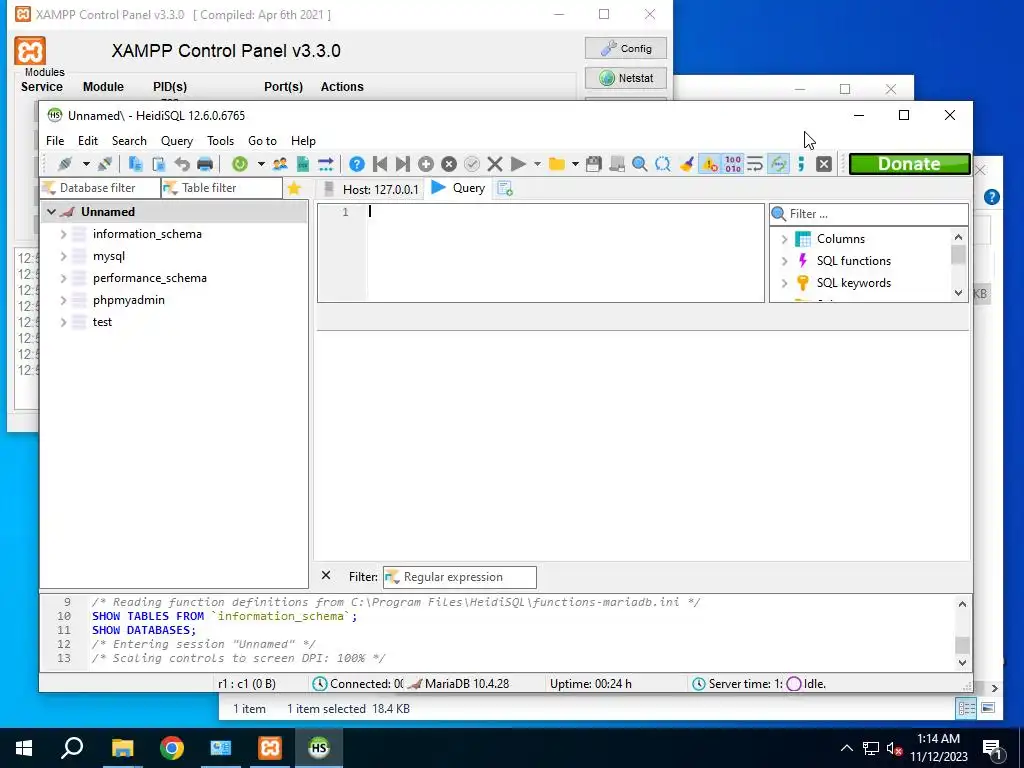Expand the Columns helper node
This screenshot has width=1024, height=768.
coord(784,239)
